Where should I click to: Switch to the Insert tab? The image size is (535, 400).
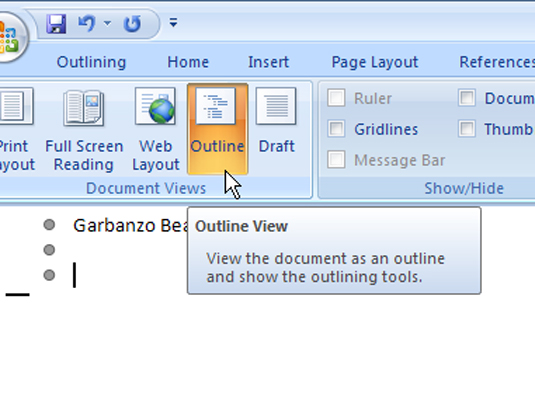pos(269,62)
